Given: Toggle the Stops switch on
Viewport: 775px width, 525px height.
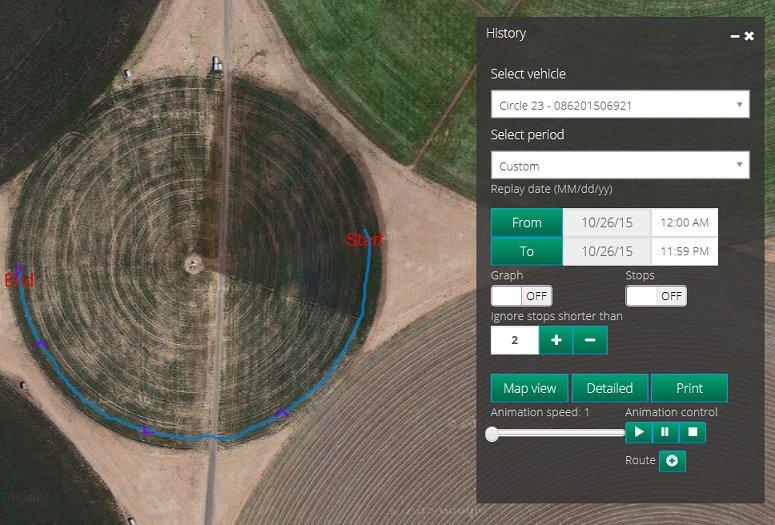Looking at the screenshot, I should (656, 296).
